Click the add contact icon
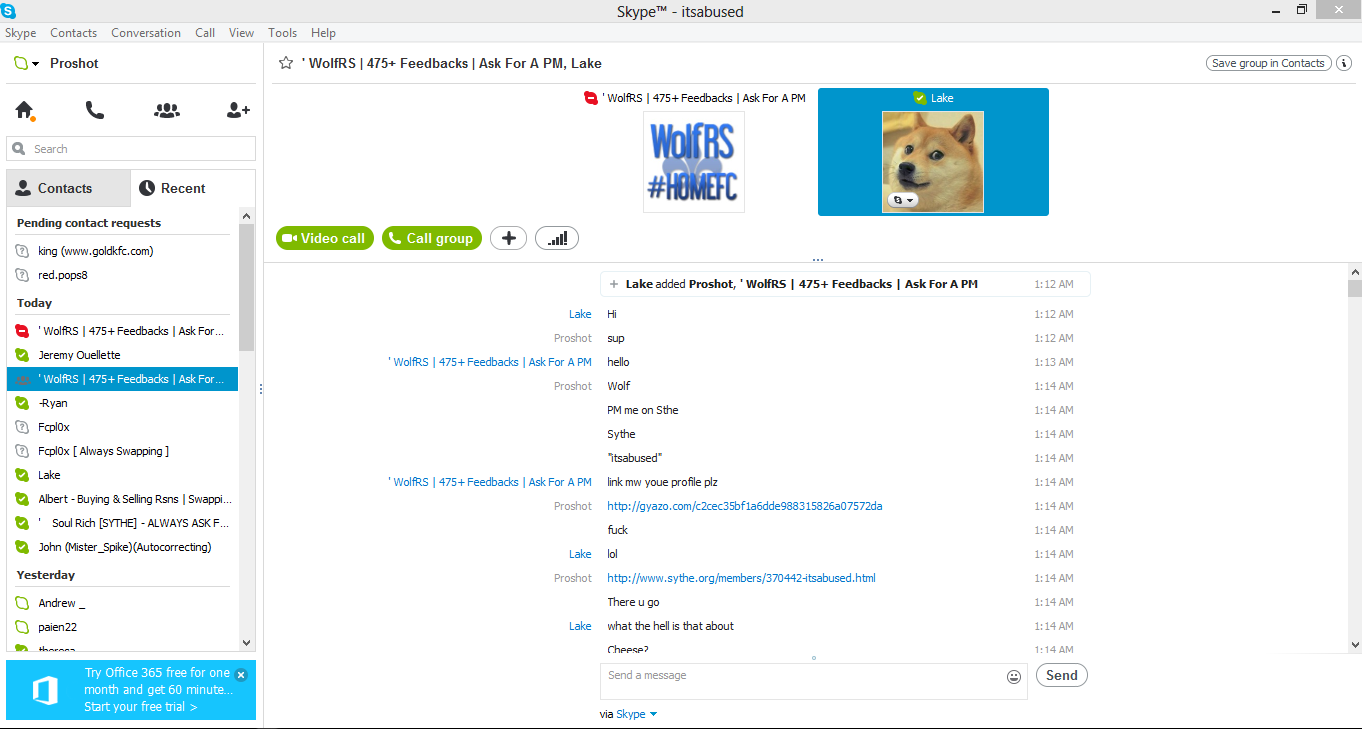 (x=238, y=111)
